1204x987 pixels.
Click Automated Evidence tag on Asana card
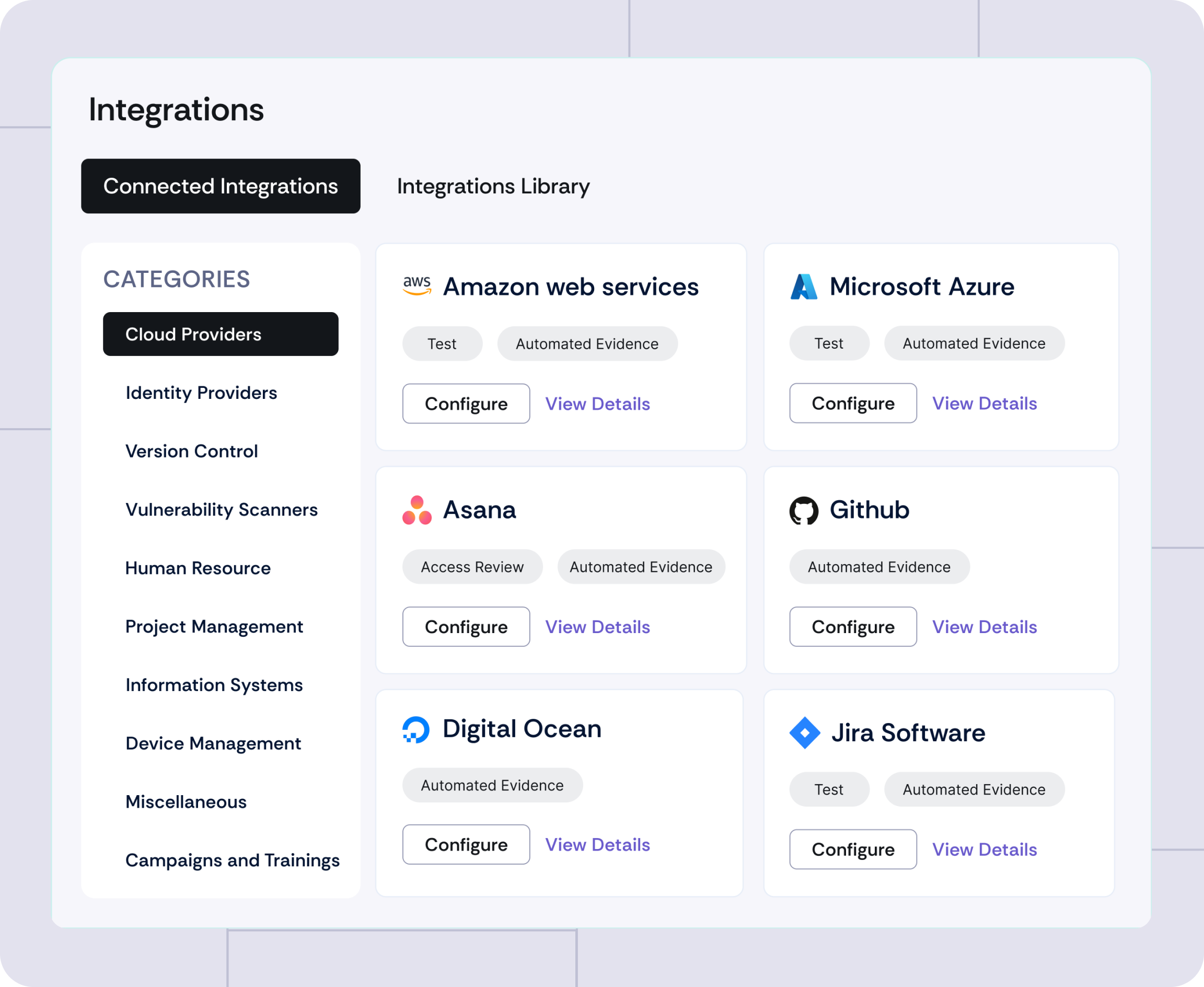pos(641,566)
